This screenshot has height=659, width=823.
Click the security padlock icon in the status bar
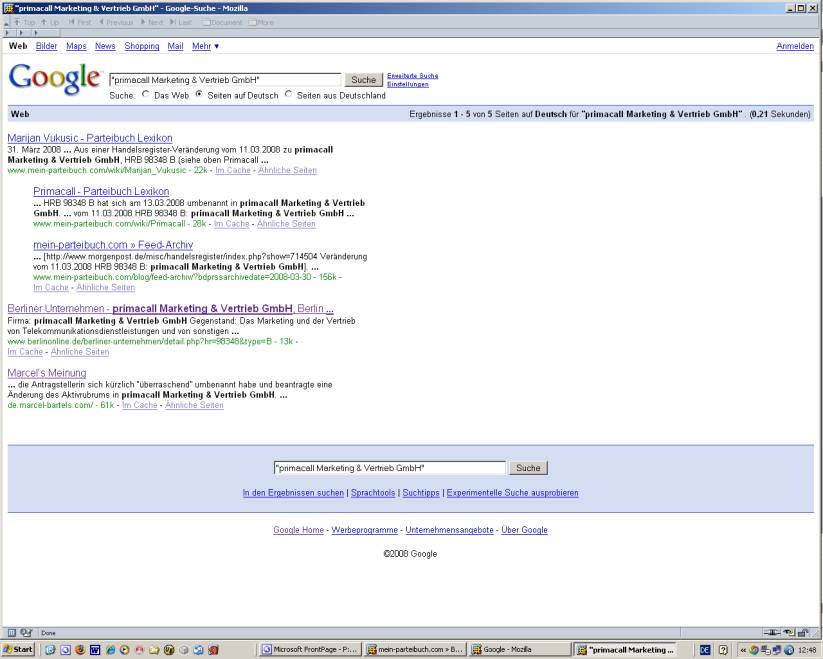804,633
